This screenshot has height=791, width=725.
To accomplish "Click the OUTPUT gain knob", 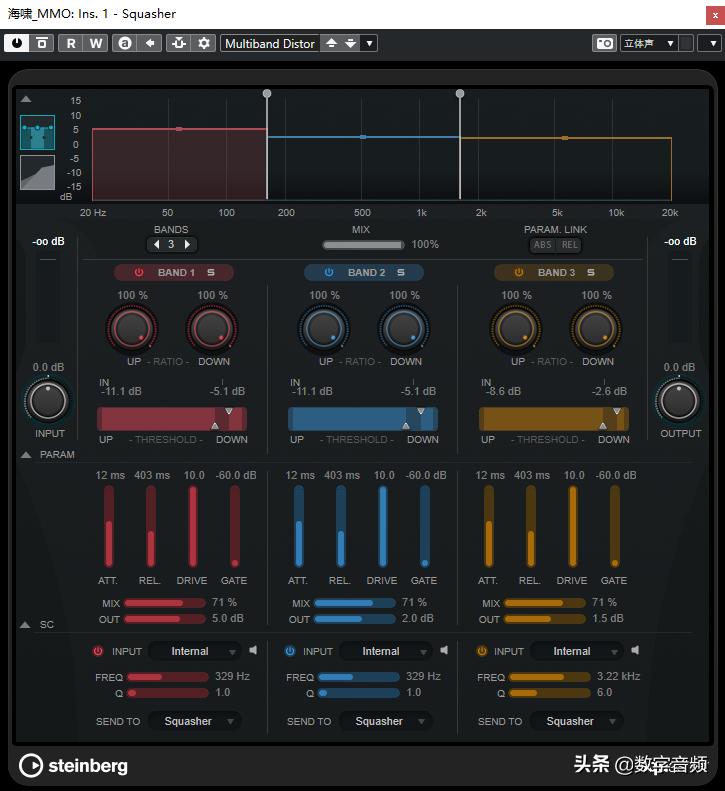I will point(679,401).
